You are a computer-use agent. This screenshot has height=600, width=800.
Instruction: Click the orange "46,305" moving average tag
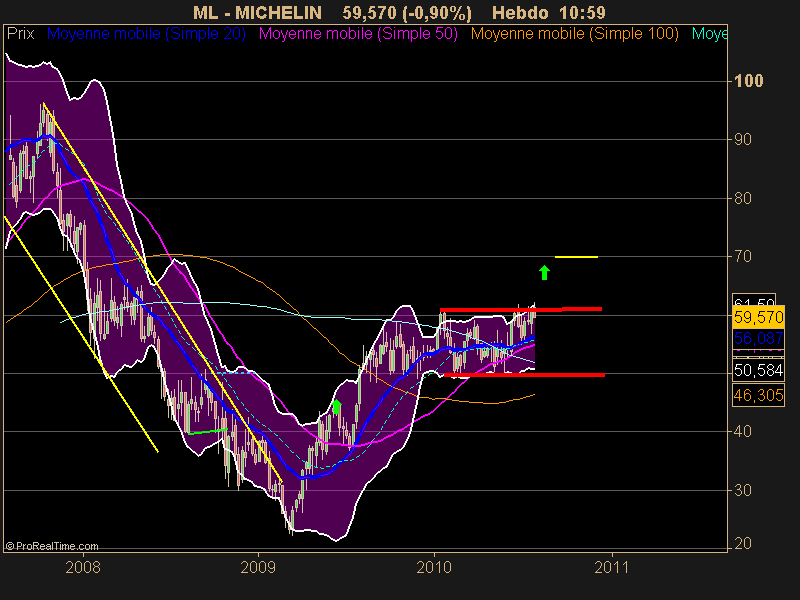(758, 395)
